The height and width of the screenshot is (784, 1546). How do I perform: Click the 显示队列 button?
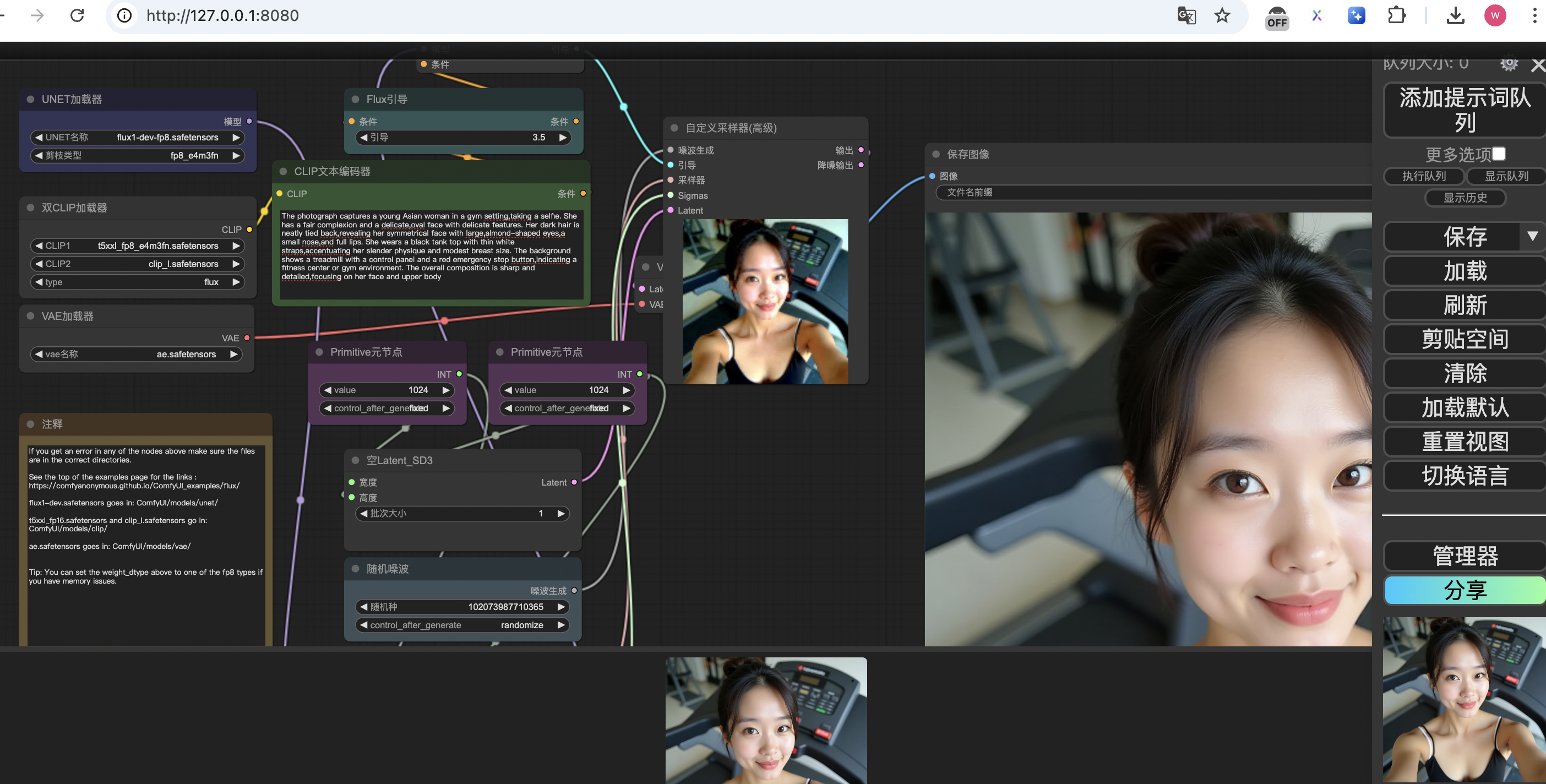(x=1506, y=176)
